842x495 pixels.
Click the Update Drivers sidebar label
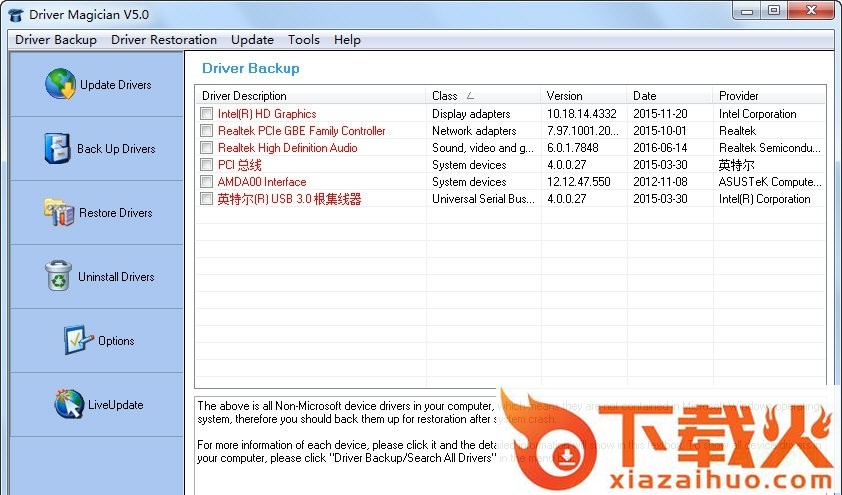(x=115, y=85)
